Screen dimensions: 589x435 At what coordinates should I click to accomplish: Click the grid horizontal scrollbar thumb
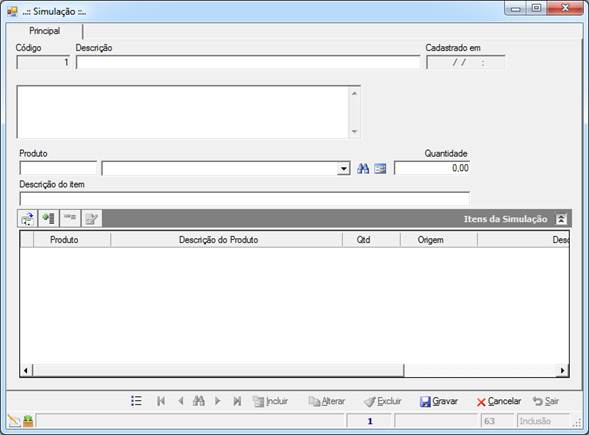218,370
